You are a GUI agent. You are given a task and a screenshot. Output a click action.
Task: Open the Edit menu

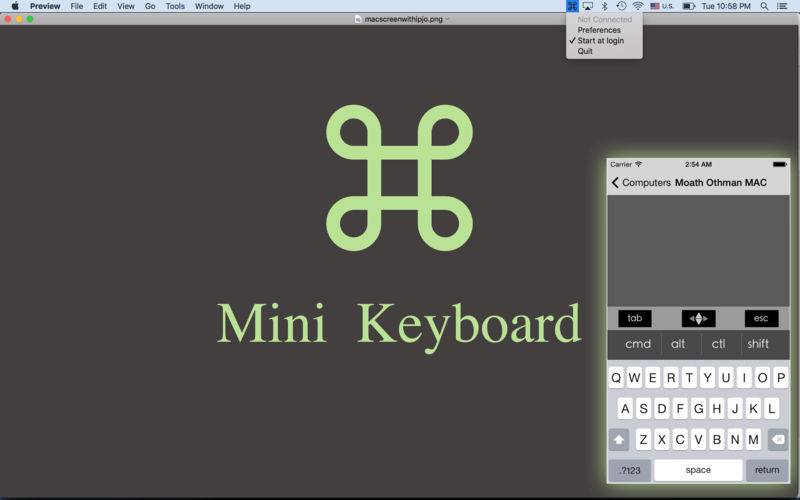[100, 6]
